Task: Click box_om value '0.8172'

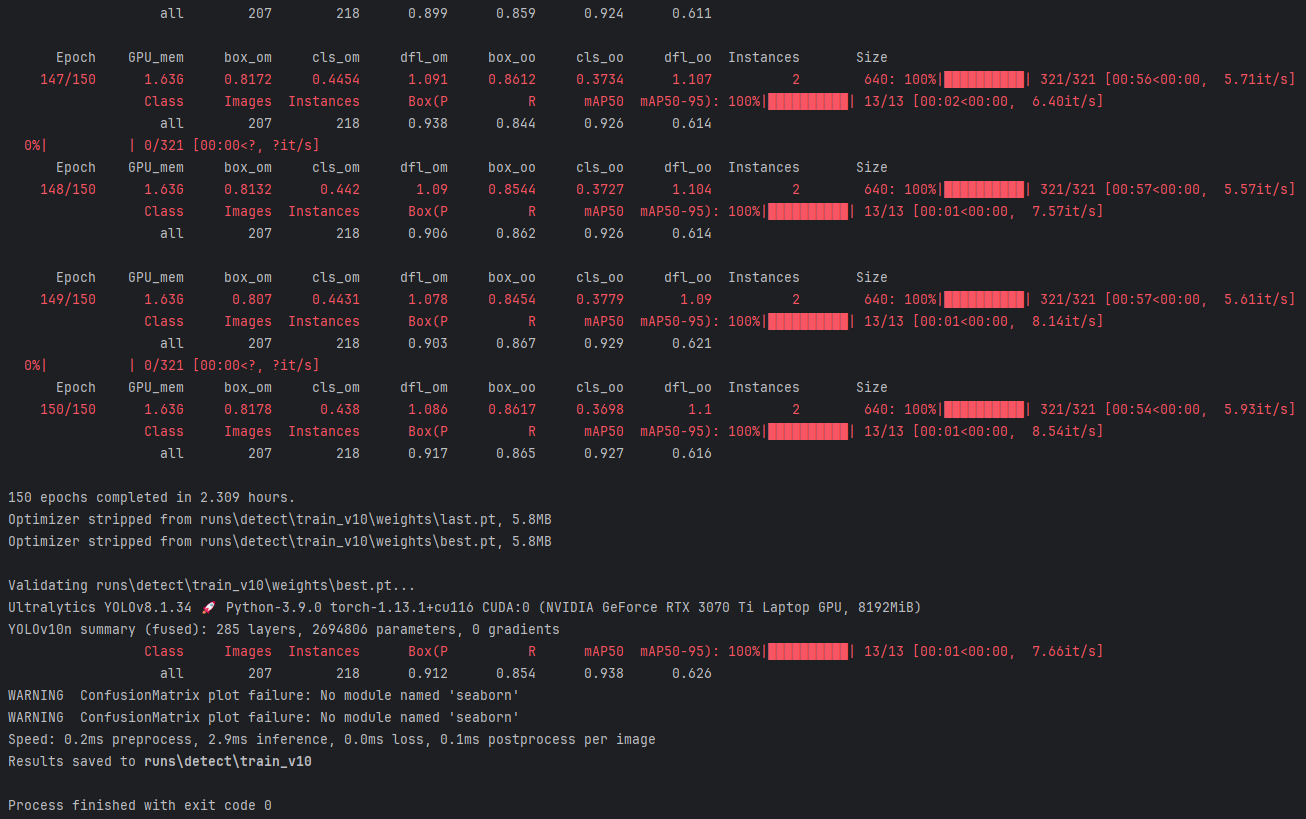Action: point(248,79)
